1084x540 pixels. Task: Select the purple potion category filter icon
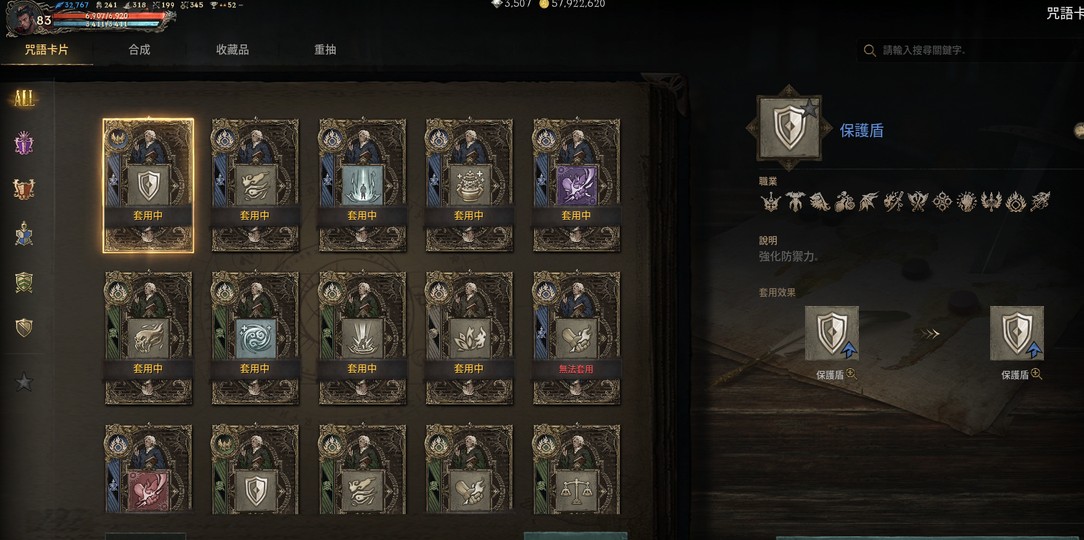[x=24, y=143]
